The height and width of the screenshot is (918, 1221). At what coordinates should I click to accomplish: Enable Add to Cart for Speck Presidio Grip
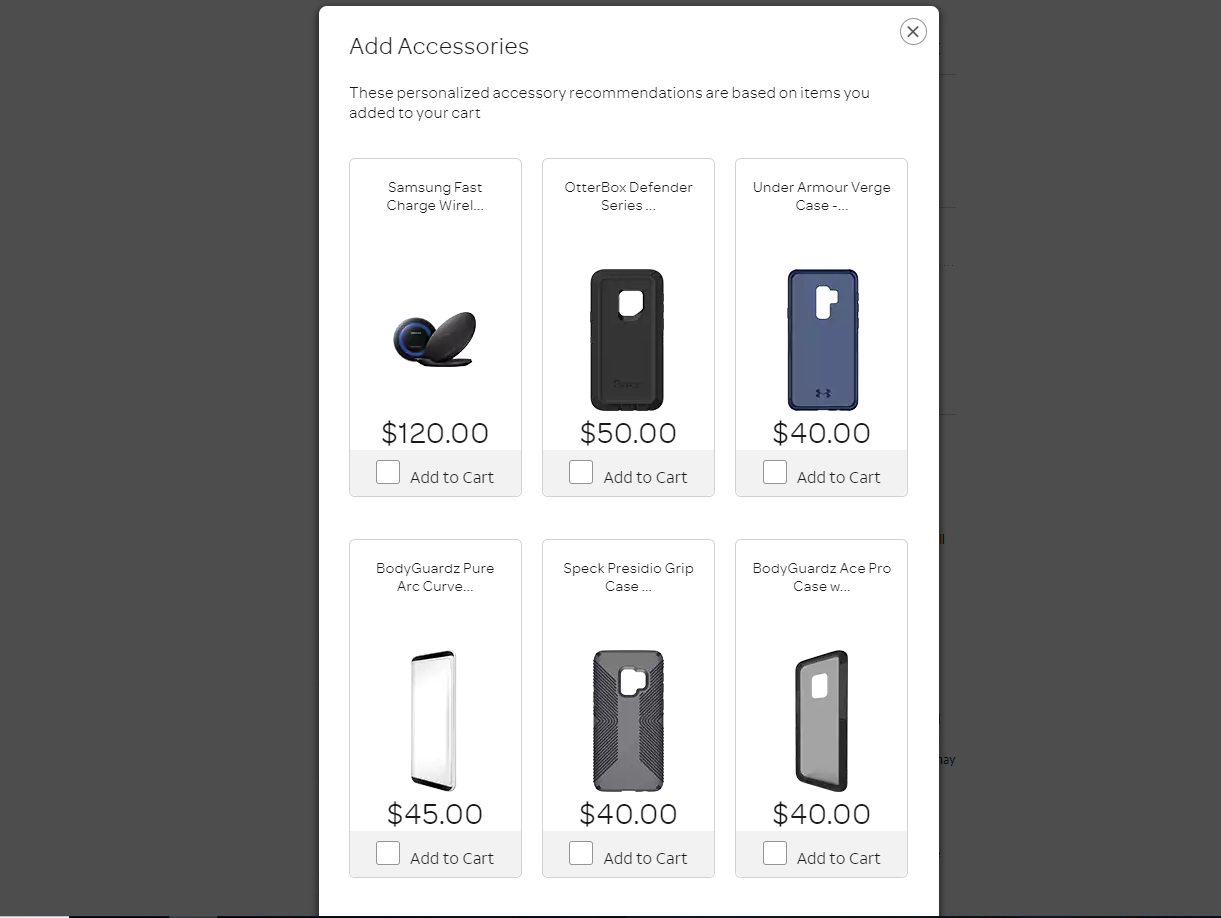click(581, 853)
